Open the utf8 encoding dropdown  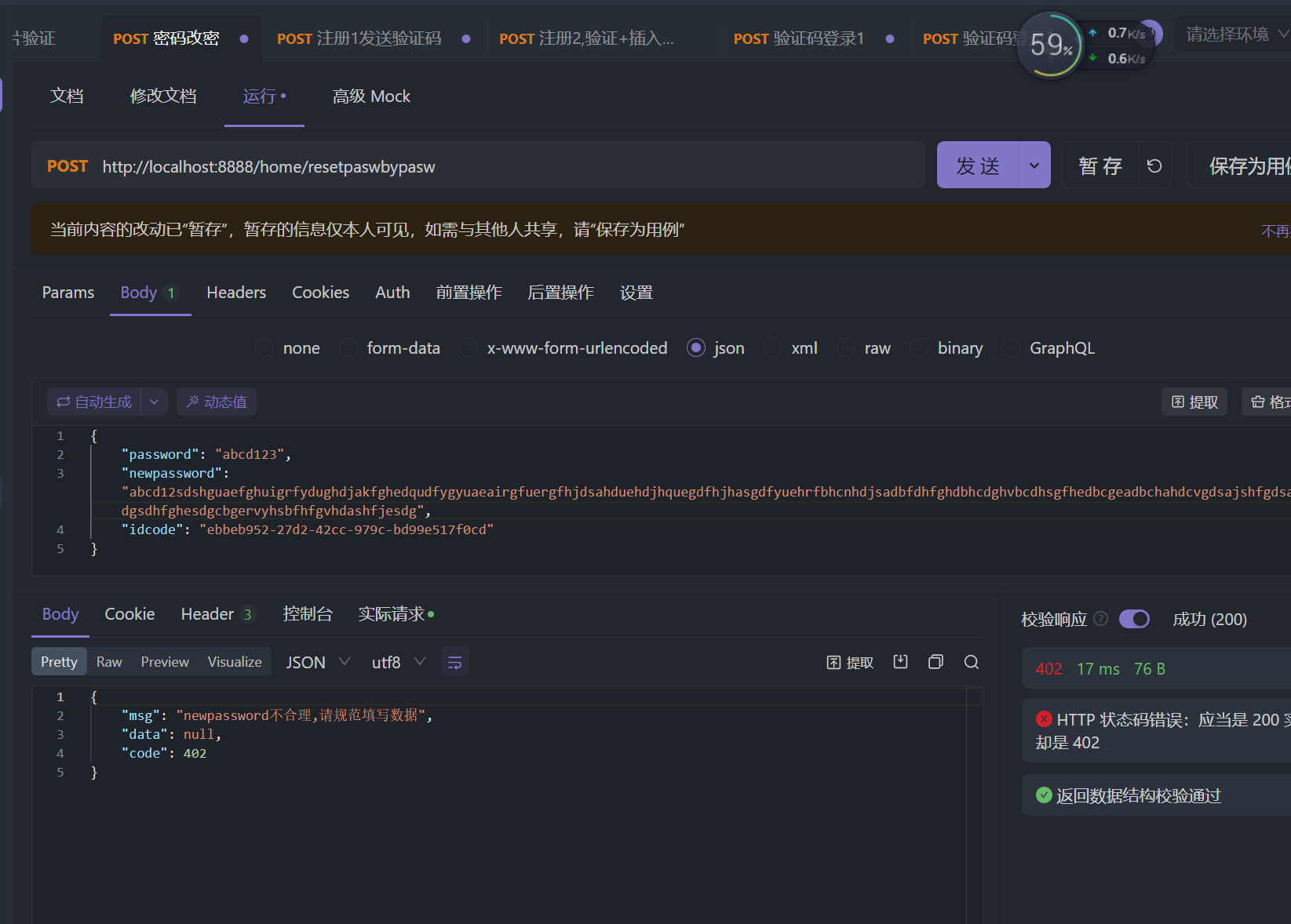(x=399, y=663)
